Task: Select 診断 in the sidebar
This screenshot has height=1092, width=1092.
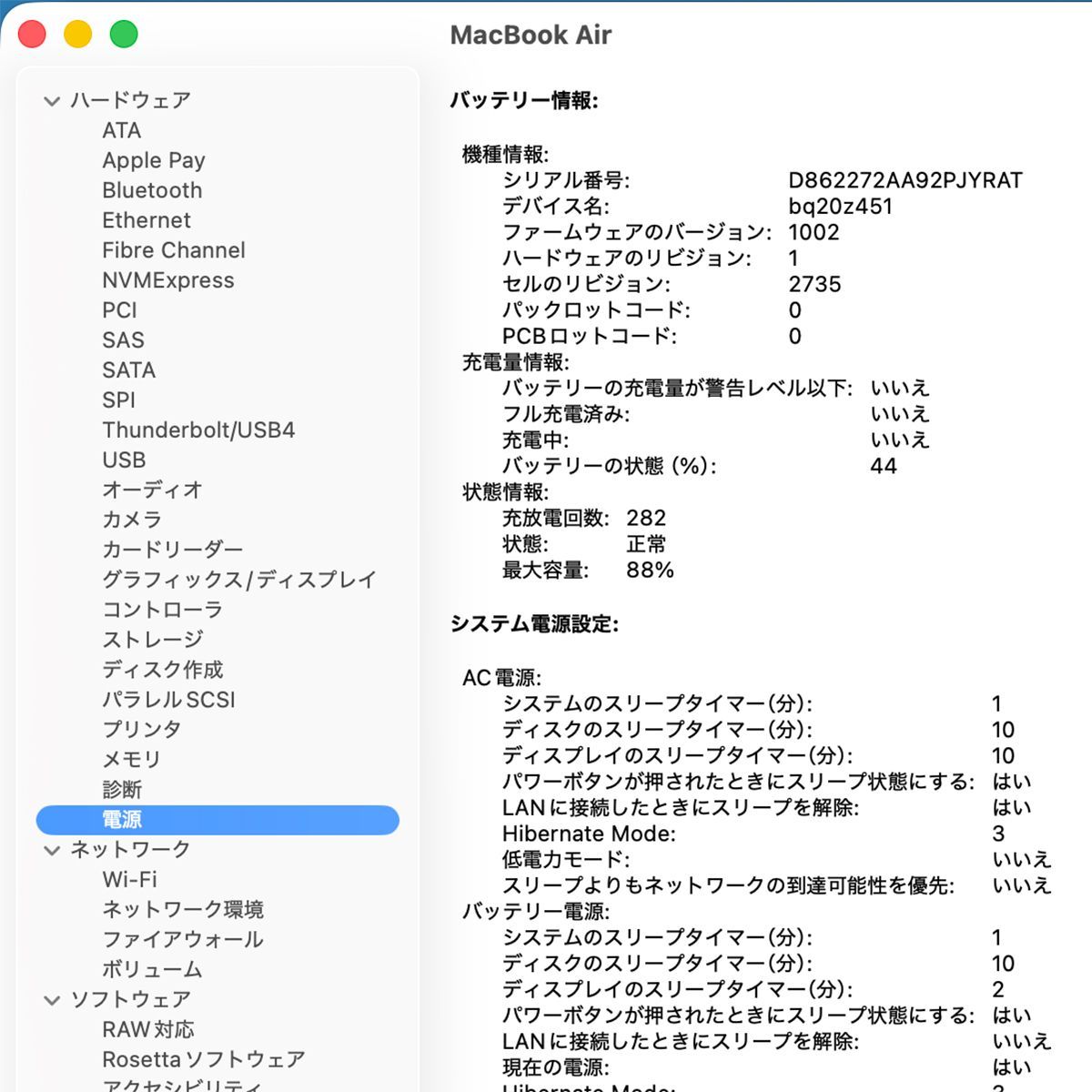Action: (x=122, y=790)
